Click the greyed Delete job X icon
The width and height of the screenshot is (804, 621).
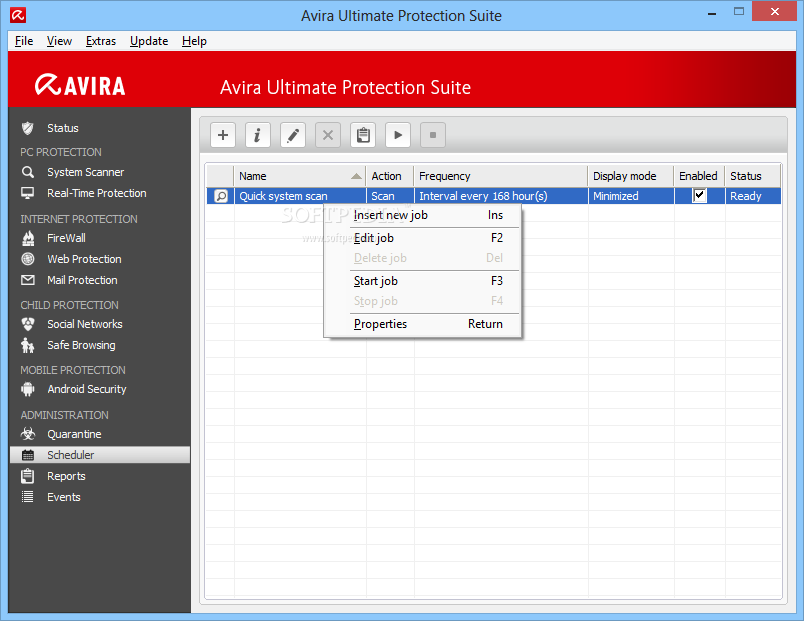pyautogui.click(x=328, y=135)
